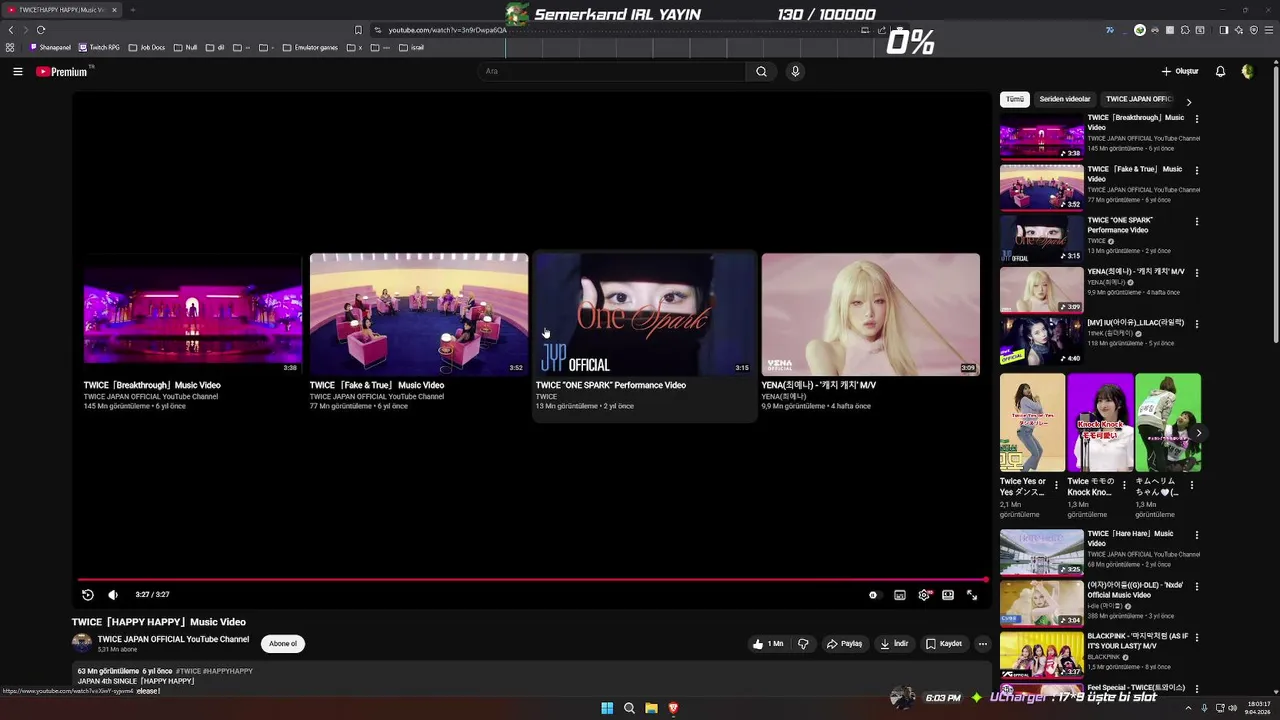Show more filter chips with arrow

(x=1188, y=102)
